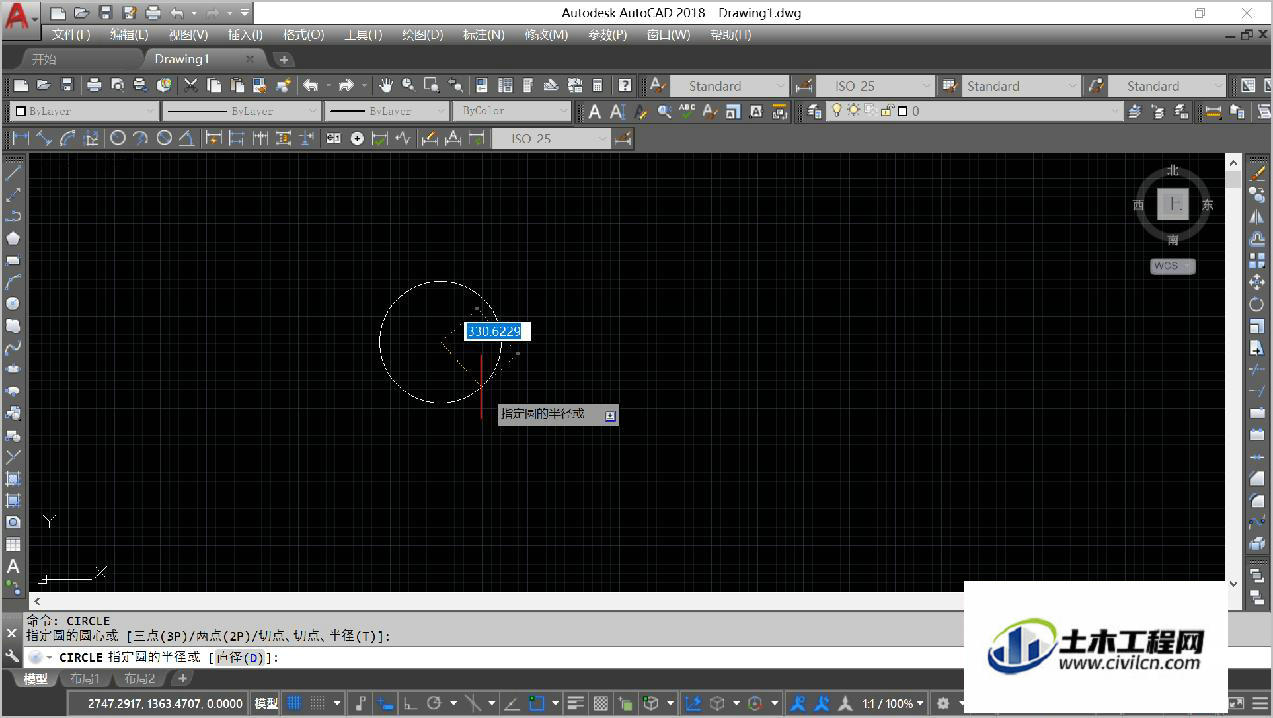Toggle snap mode in status bar
Screen dimensions: 1273x718
319,703
